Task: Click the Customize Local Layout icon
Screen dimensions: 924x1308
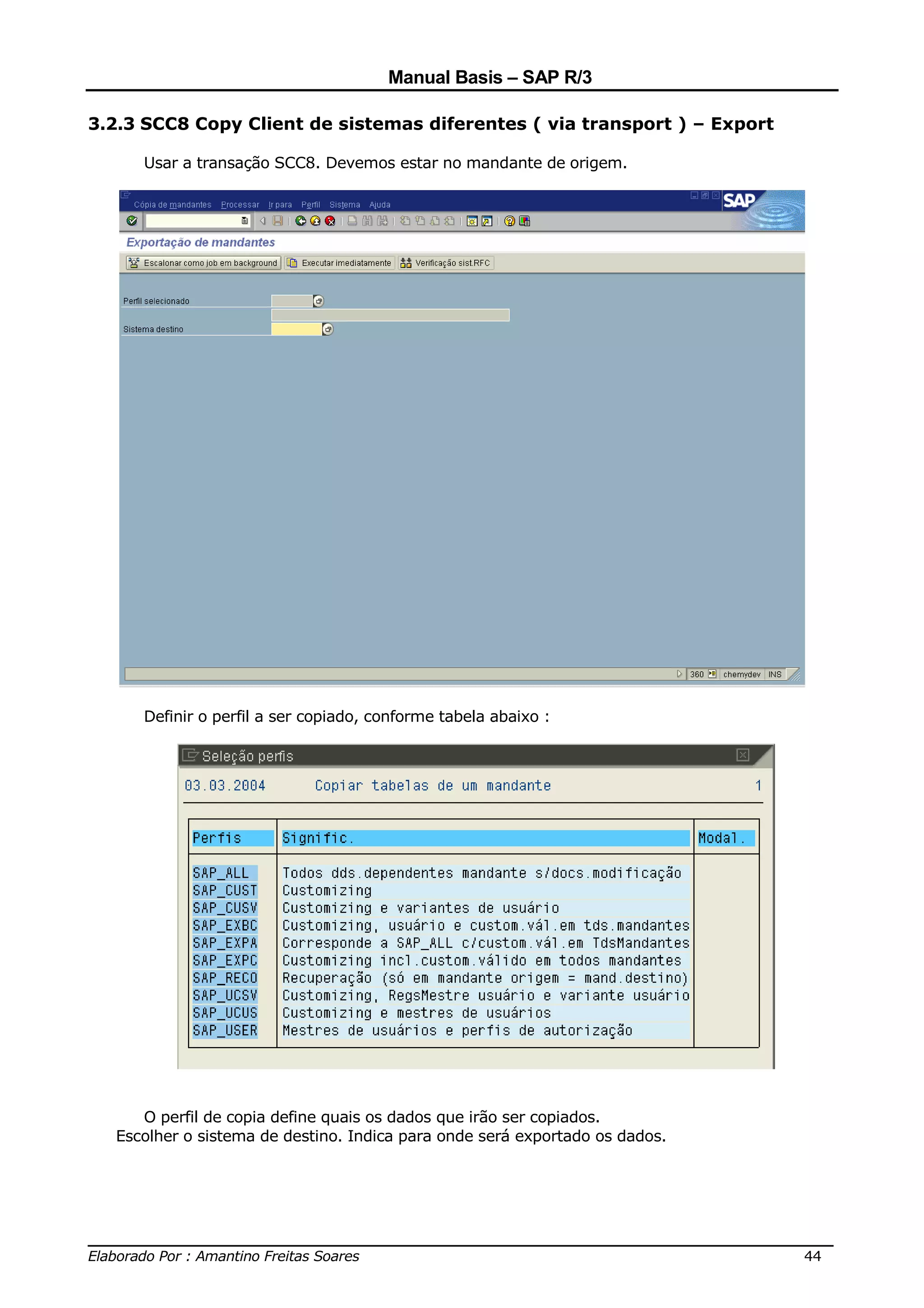Action: click(524, 221)
